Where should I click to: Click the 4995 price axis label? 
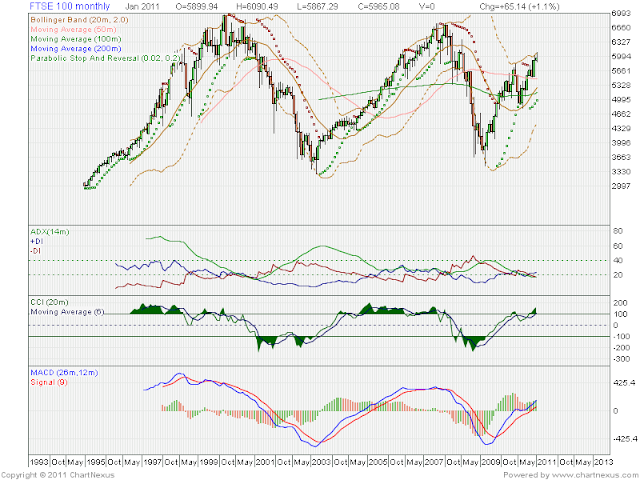(x=621, y=100)
